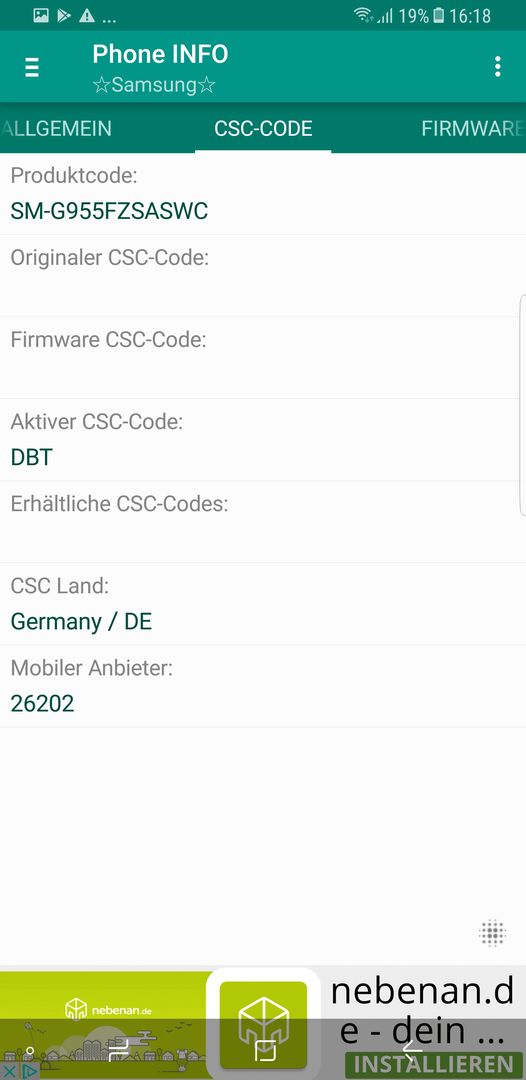Tap the edge panel handle on right side

[x=523, y=405]
